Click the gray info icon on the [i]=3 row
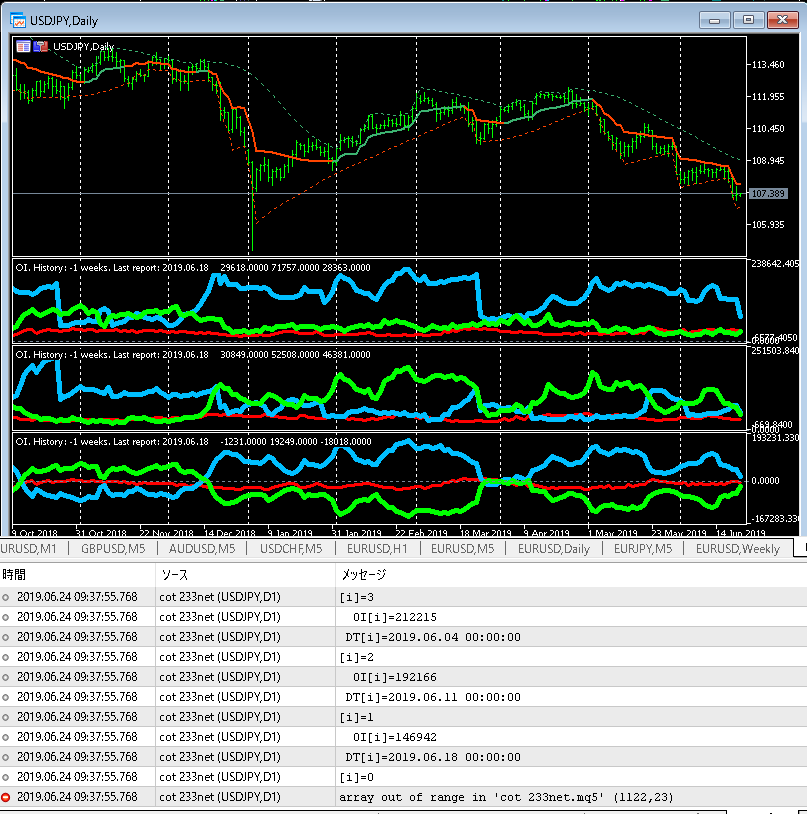 [8, 597]
